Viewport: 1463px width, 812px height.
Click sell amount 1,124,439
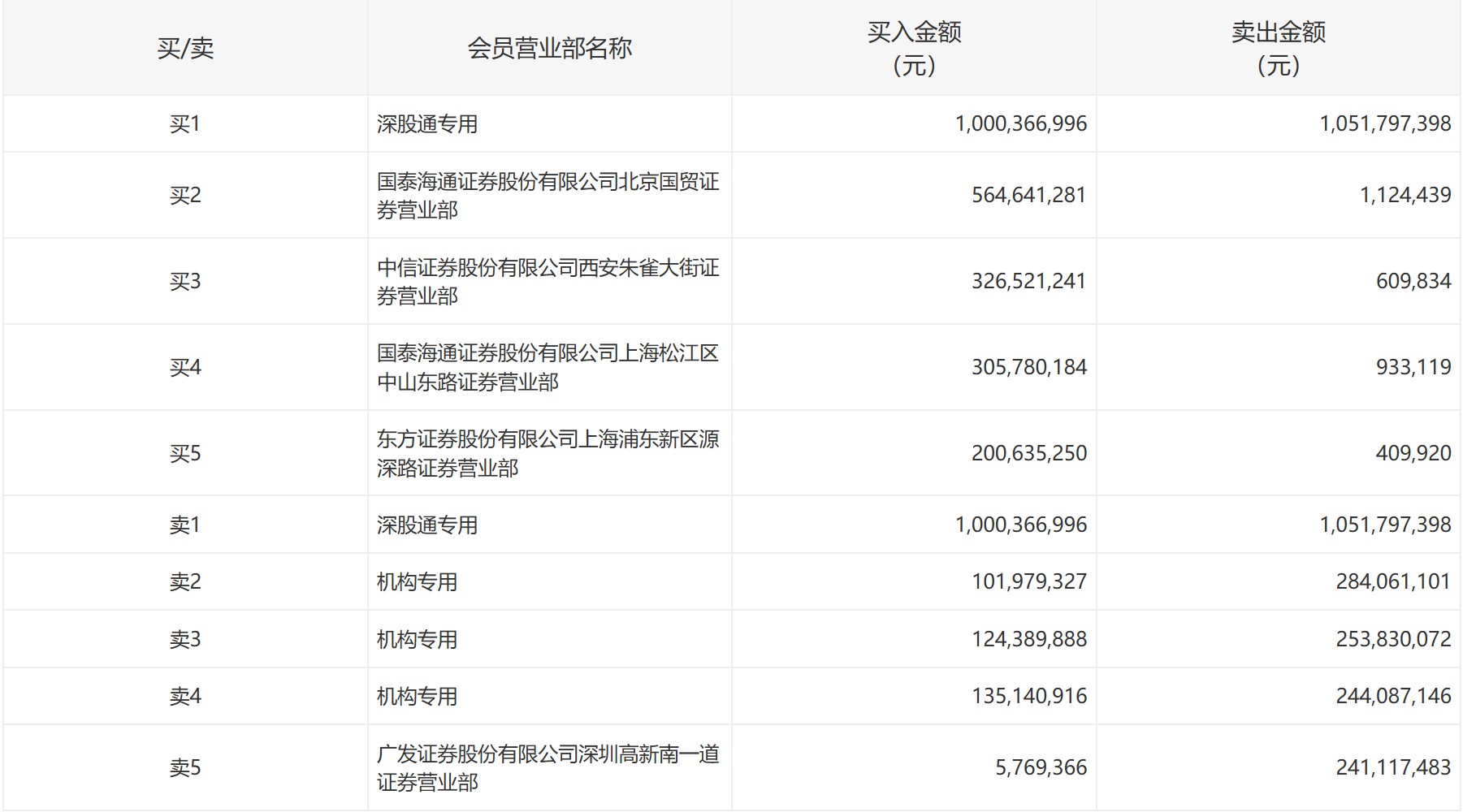pos(1406,195)
